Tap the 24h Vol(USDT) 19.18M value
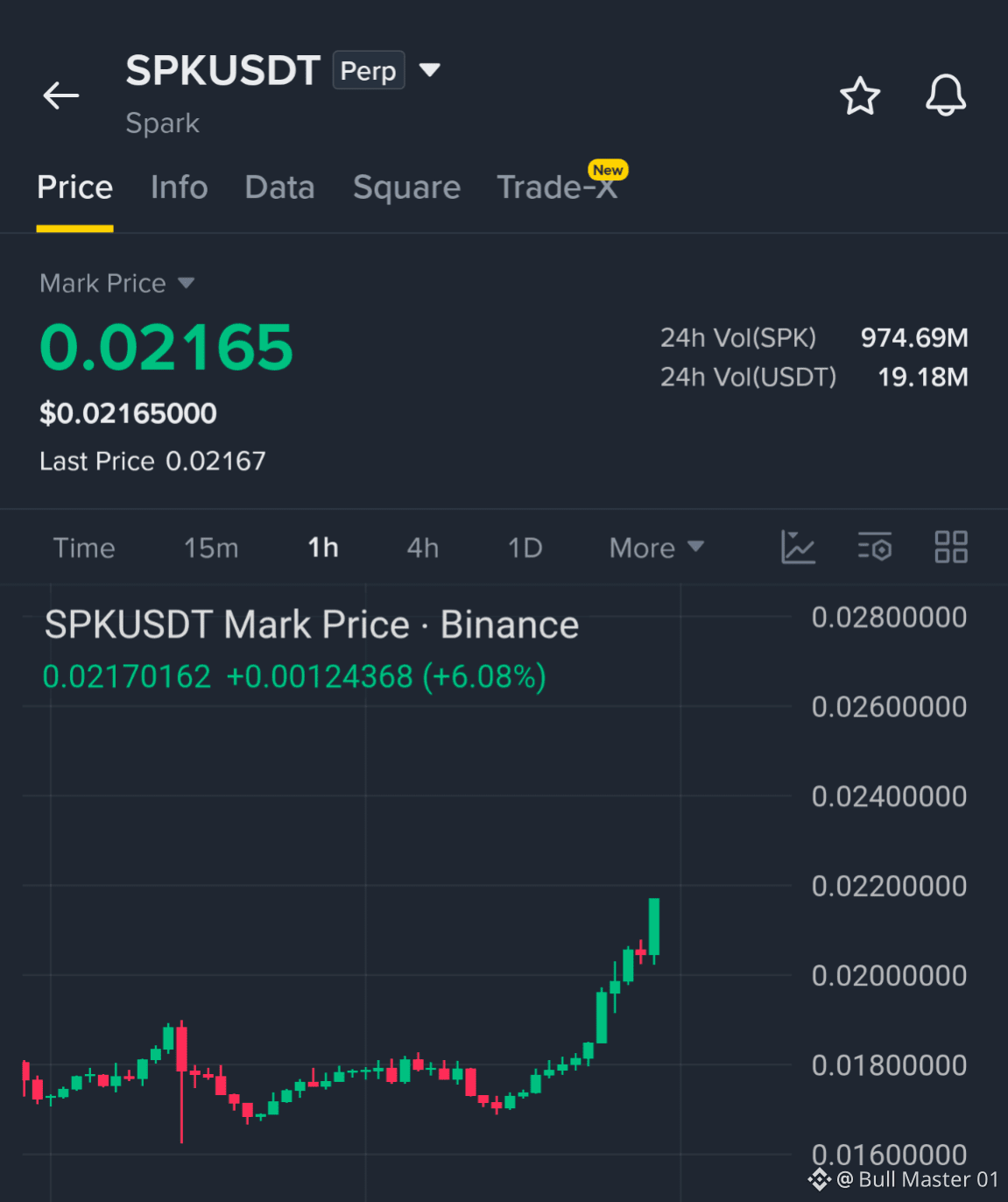 (923, 377)
